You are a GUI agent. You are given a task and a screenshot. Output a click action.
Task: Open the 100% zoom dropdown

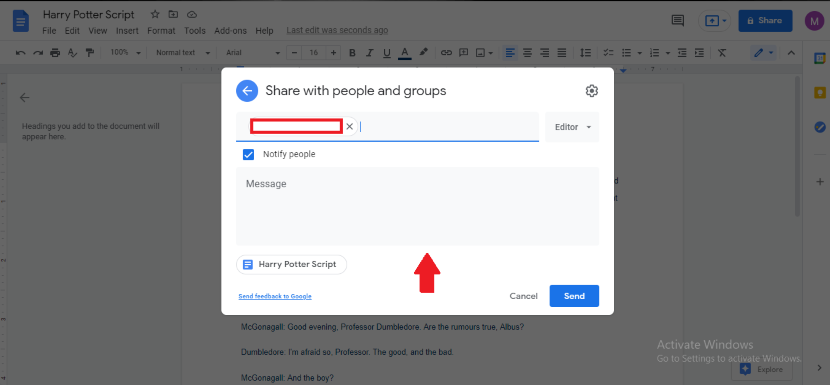125,52
